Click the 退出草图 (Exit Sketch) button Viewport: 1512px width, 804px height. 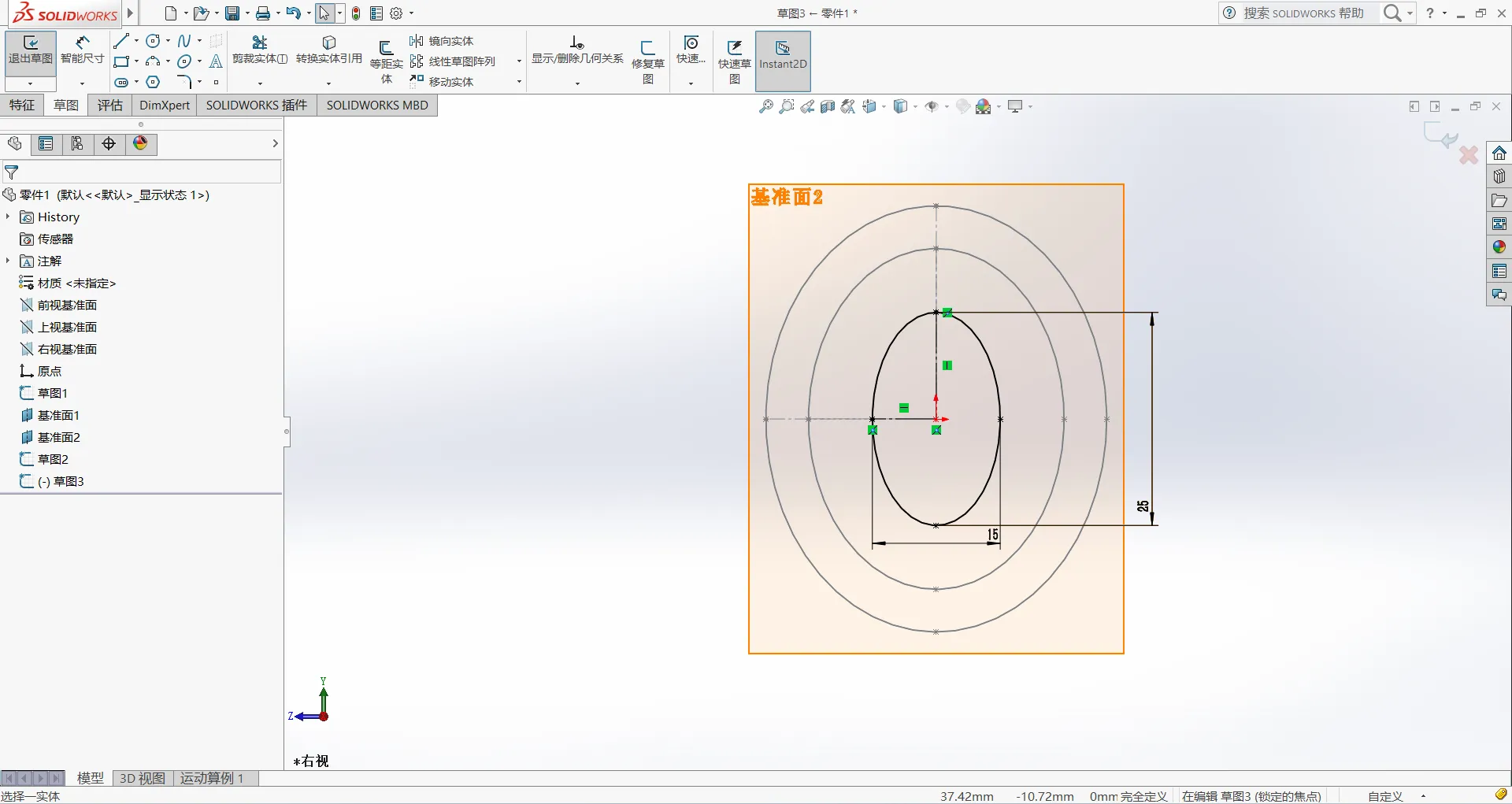click(x=30, y=50)
